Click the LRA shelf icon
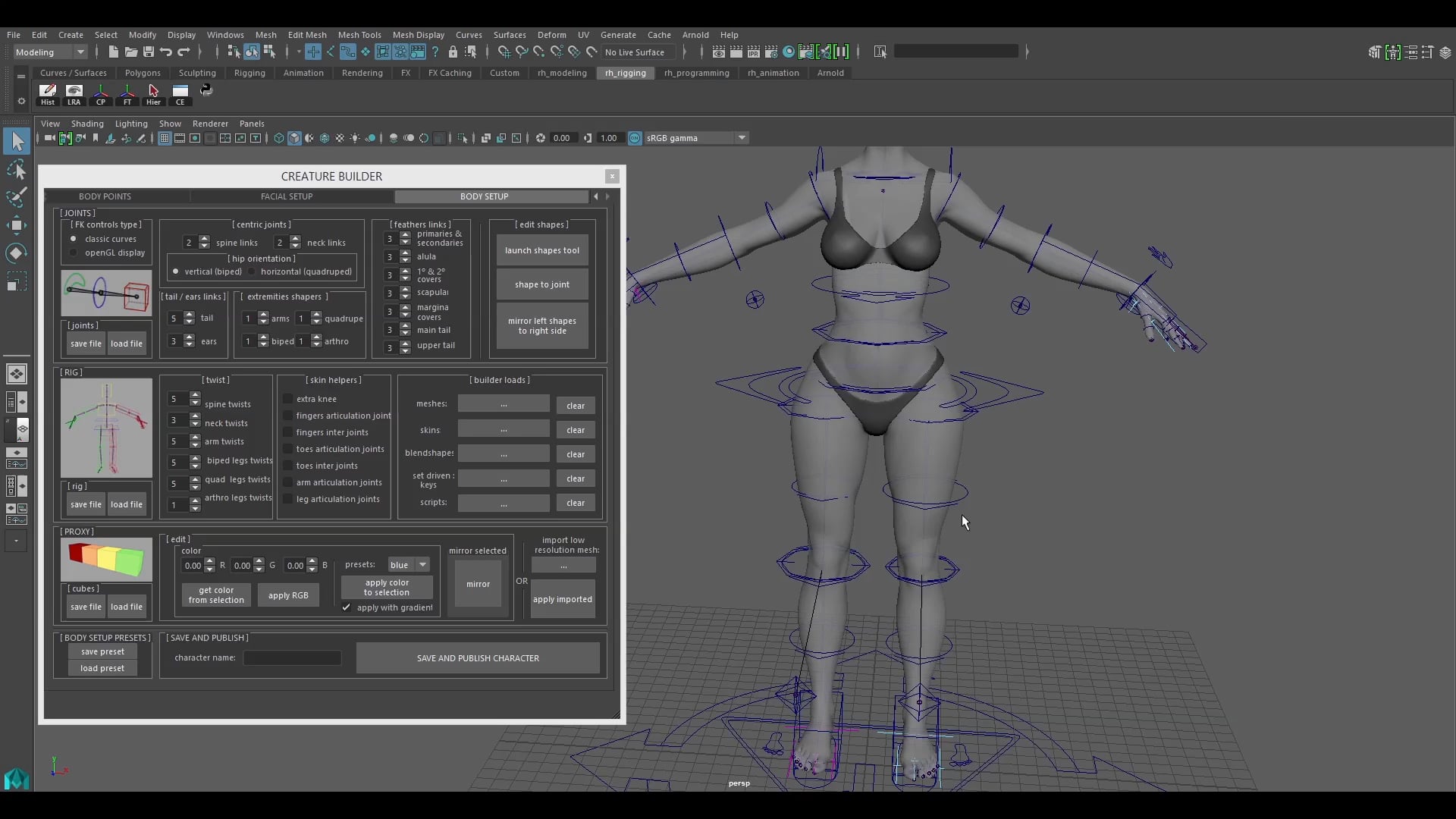1456x819 pixels. tap(74, 94)
